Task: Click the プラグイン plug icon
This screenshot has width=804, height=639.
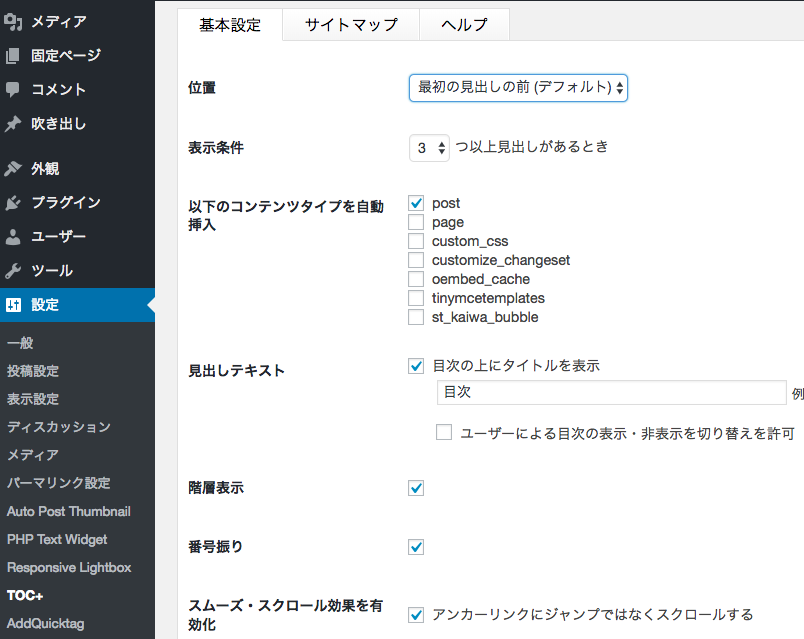Action: (13, 203)
